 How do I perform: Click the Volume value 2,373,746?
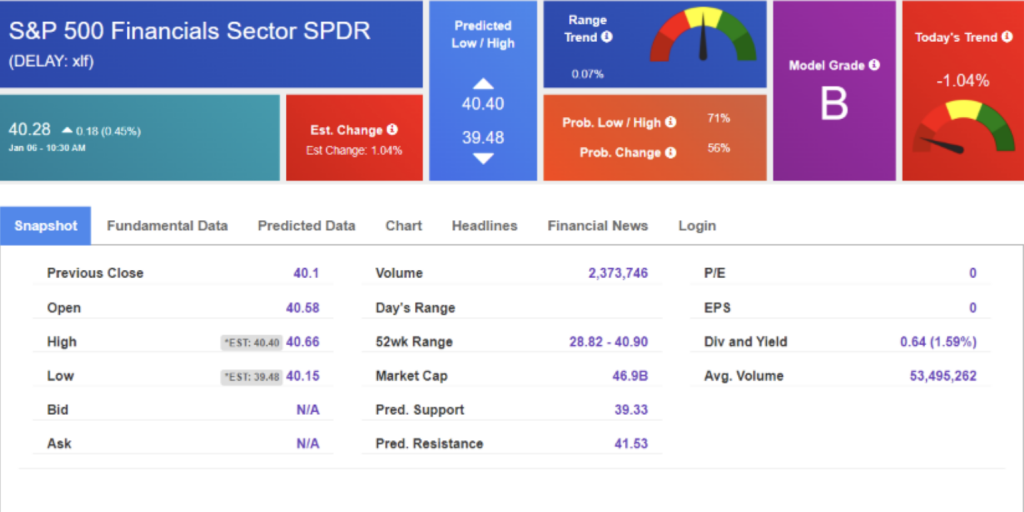coord(618,273)
